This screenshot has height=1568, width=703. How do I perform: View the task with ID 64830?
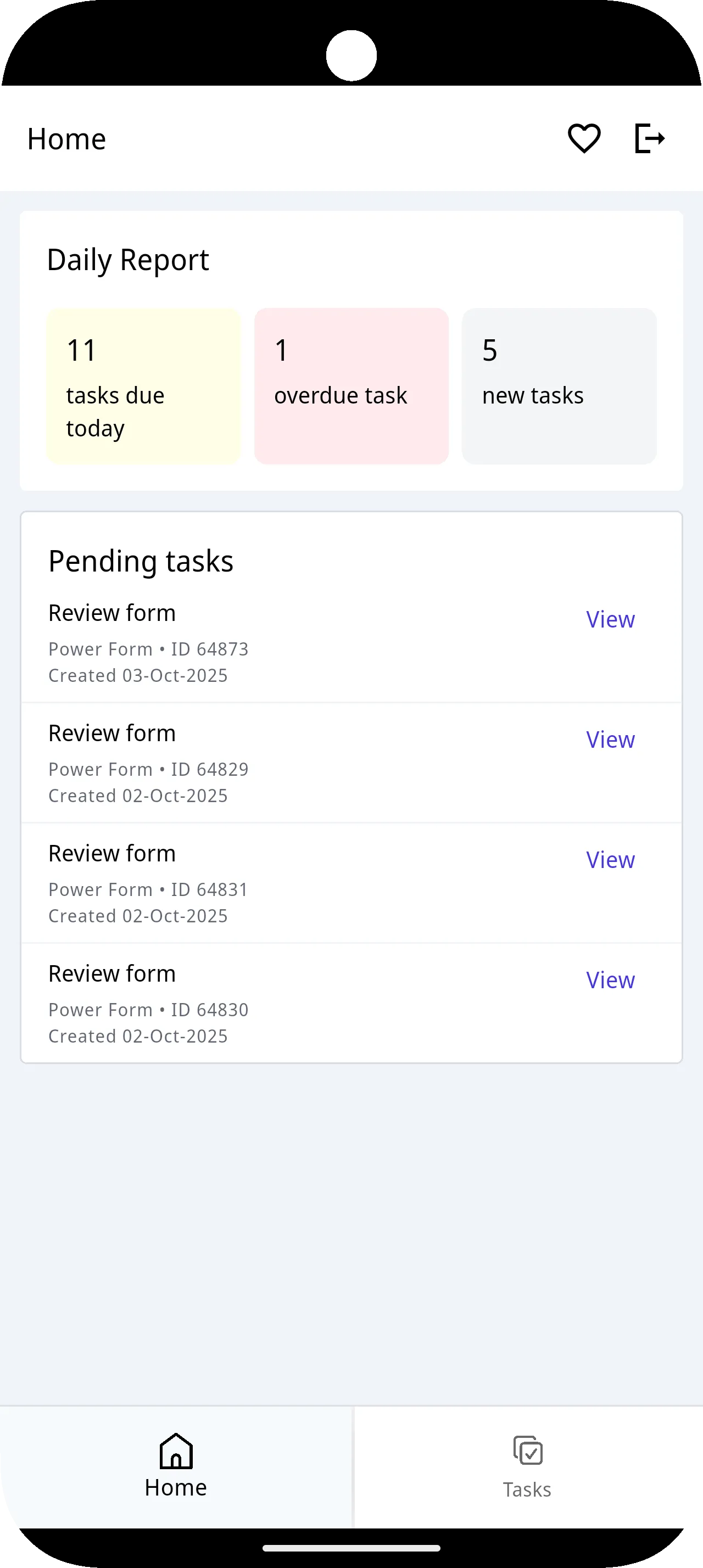coord(611,979)
